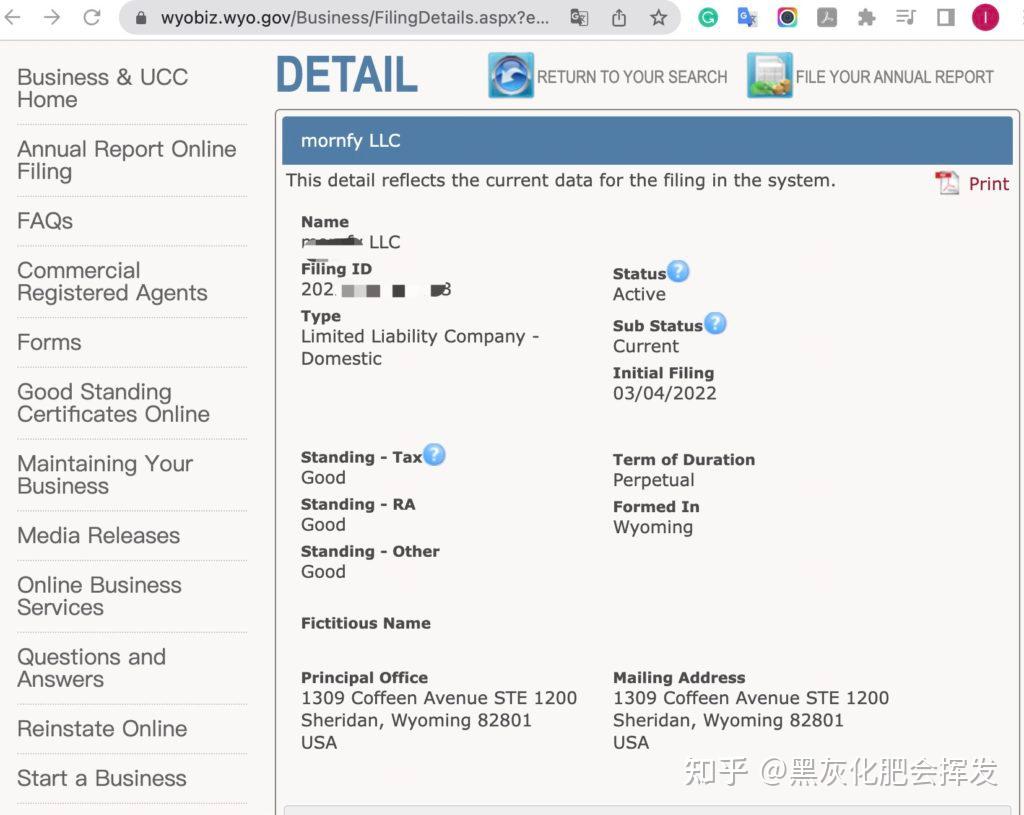
Task: Reload the page with refresh icon
Action: pyautogui.click(x=92, y=17)
